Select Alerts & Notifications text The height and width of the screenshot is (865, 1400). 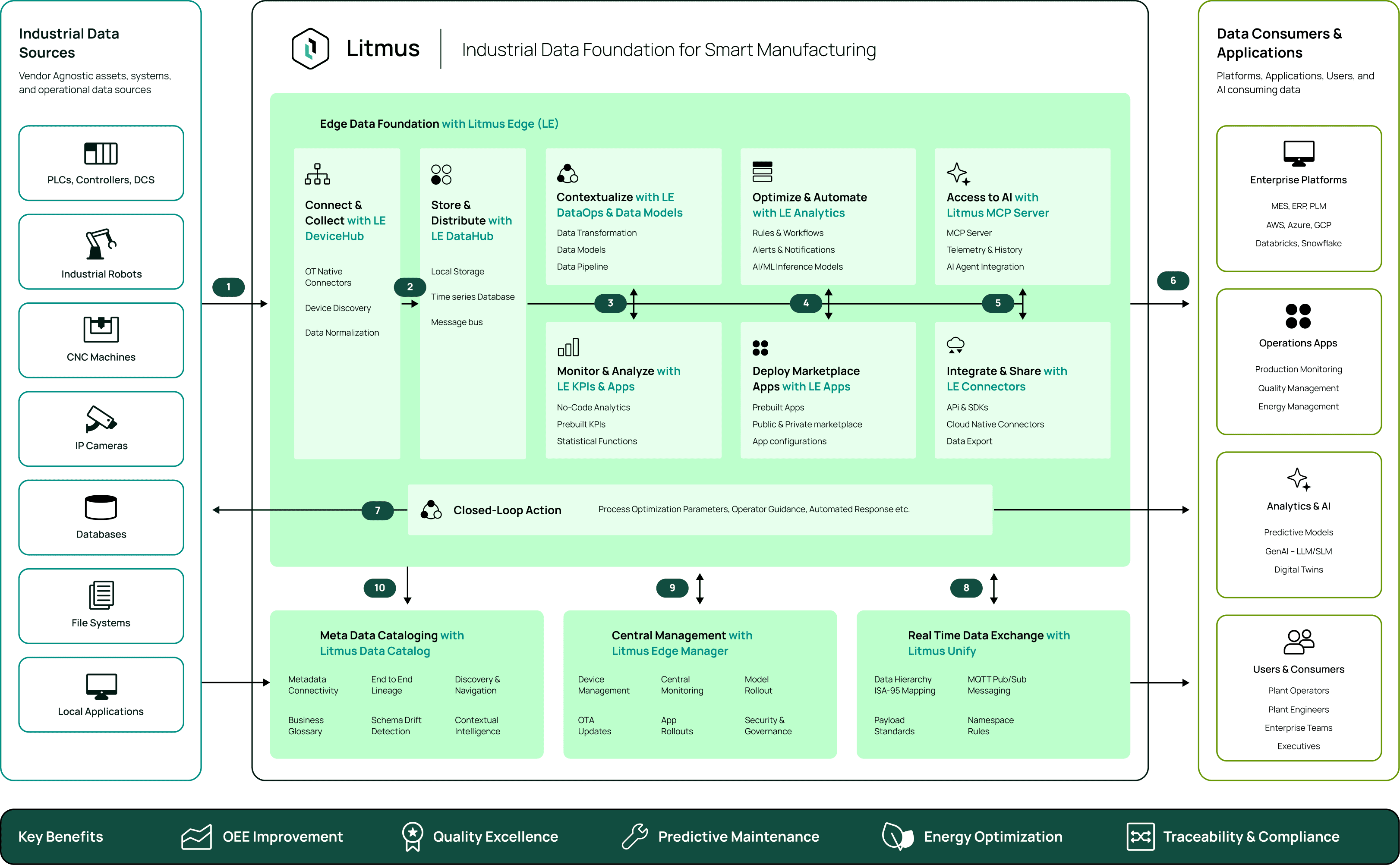pos(793,249)
